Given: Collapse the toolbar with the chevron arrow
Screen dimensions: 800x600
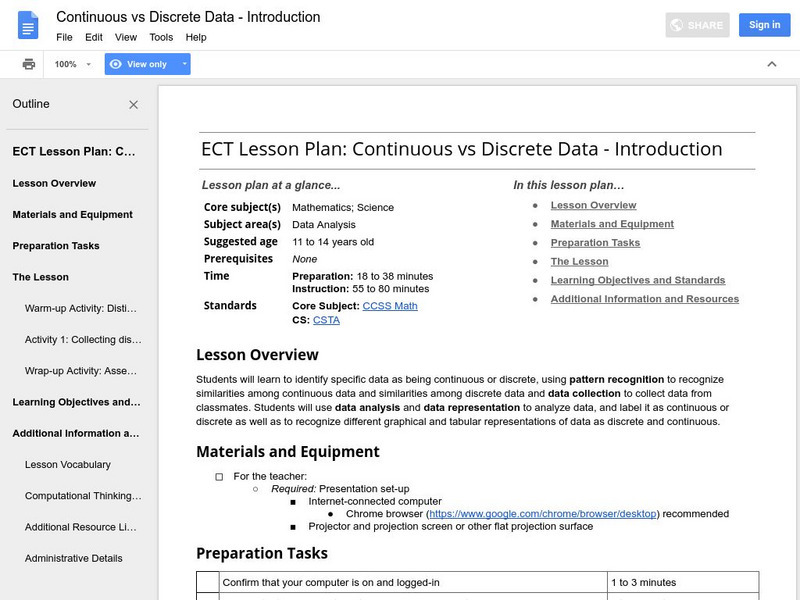Looking at the screenshot, I should pyautogui.click(x=771, y=64).
